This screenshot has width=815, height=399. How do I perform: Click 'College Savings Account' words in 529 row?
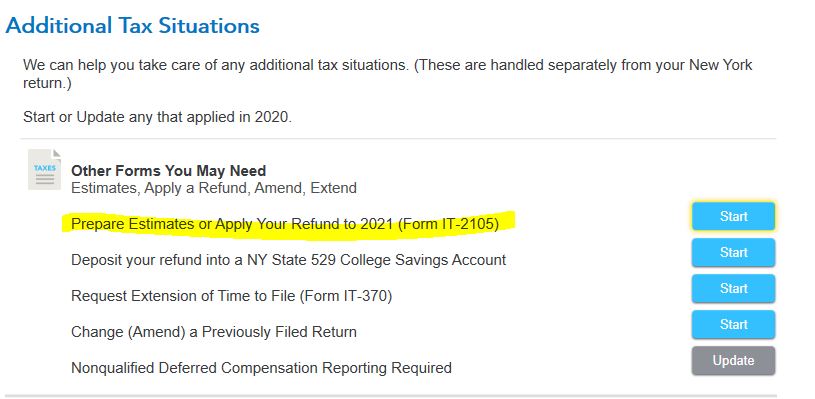[423, 260]
